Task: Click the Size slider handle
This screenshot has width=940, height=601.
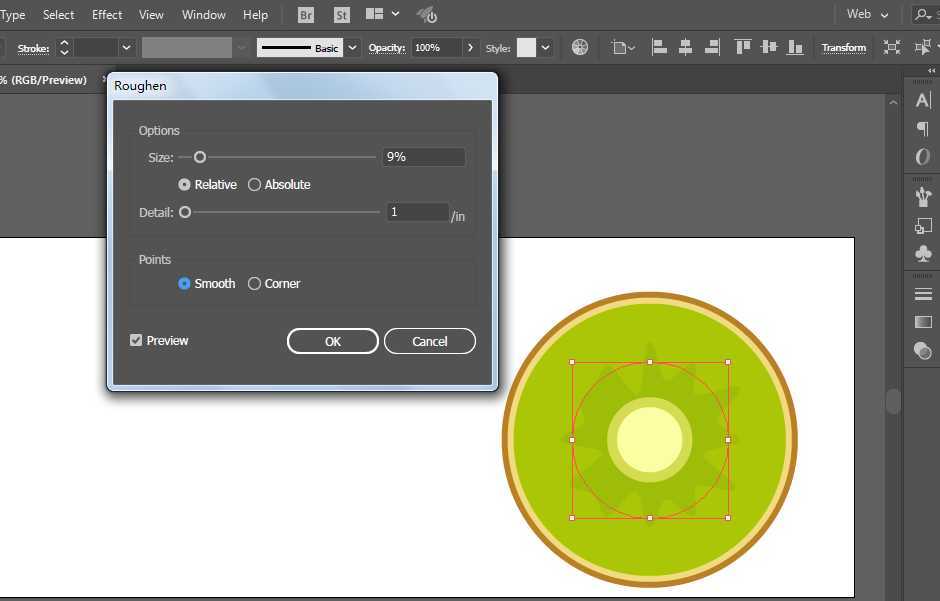Action: point(200,157)
